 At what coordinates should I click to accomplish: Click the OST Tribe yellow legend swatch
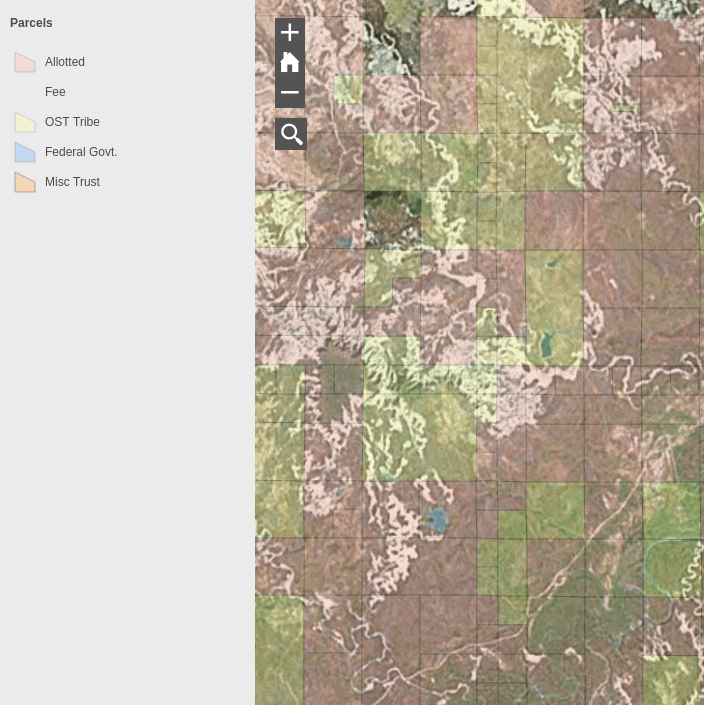pyautogui.click(x=25, y=122)
